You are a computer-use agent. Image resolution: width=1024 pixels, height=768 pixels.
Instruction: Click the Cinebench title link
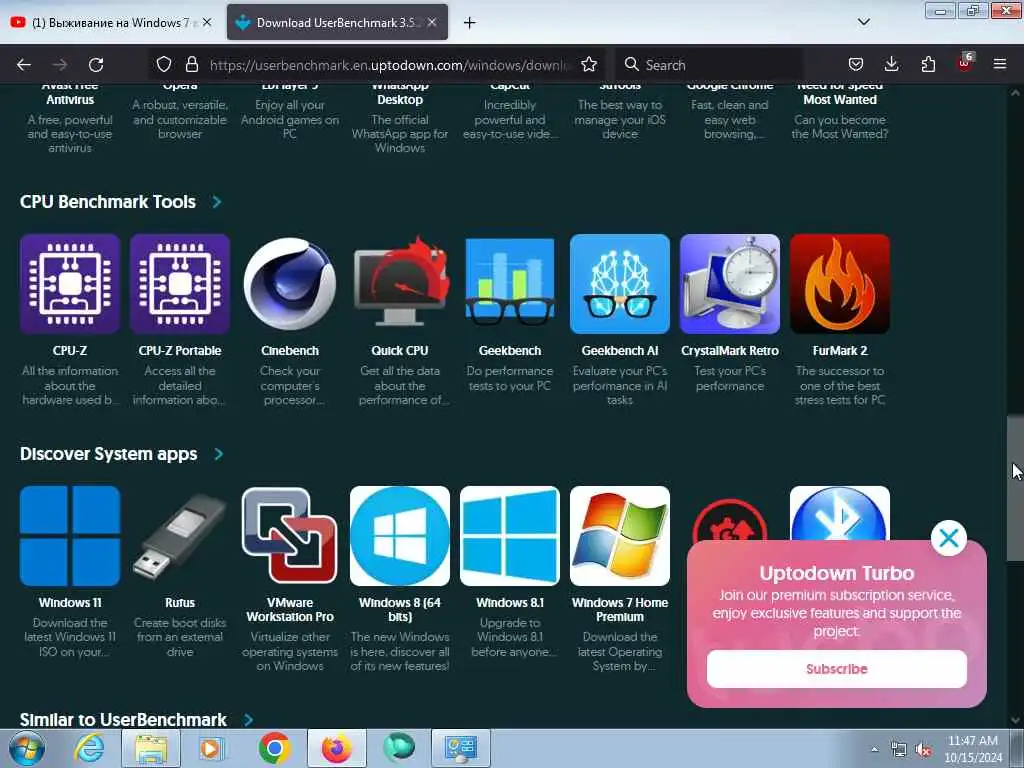tap(290, 351)
